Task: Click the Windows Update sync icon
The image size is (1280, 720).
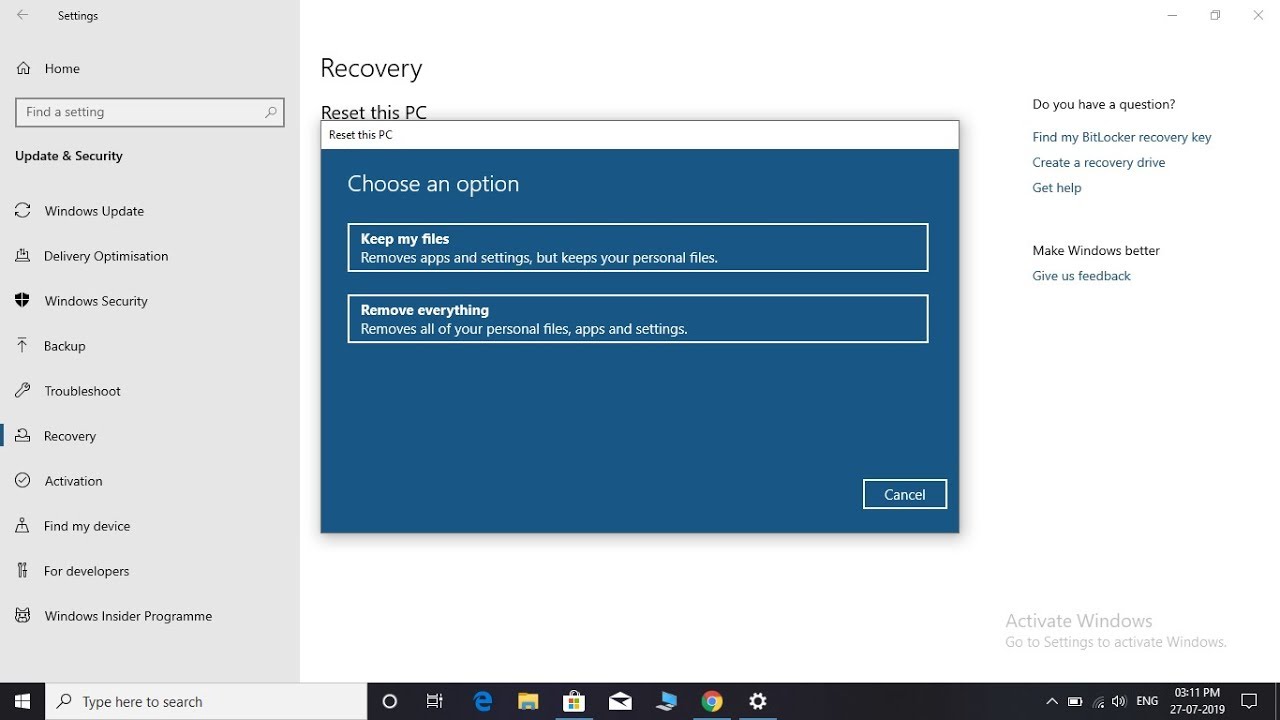Action: point(23,211)
